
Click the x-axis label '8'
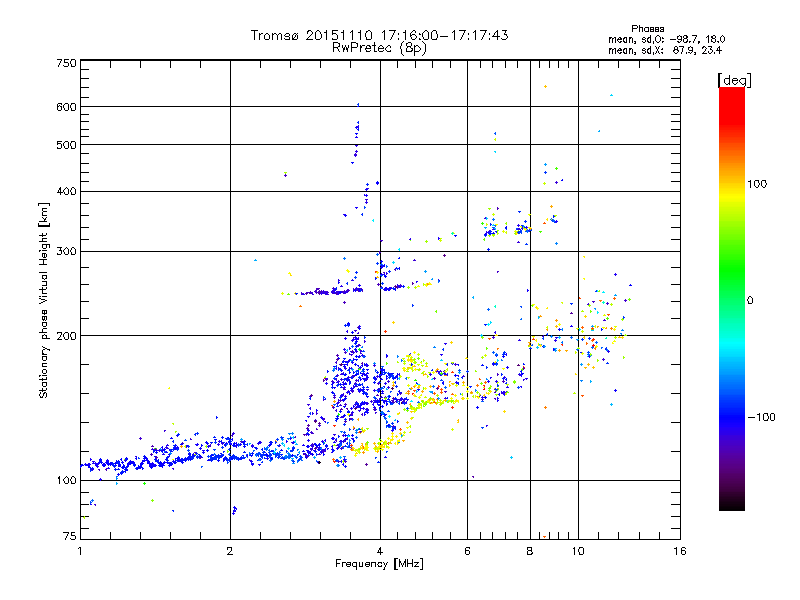point(530,551)
